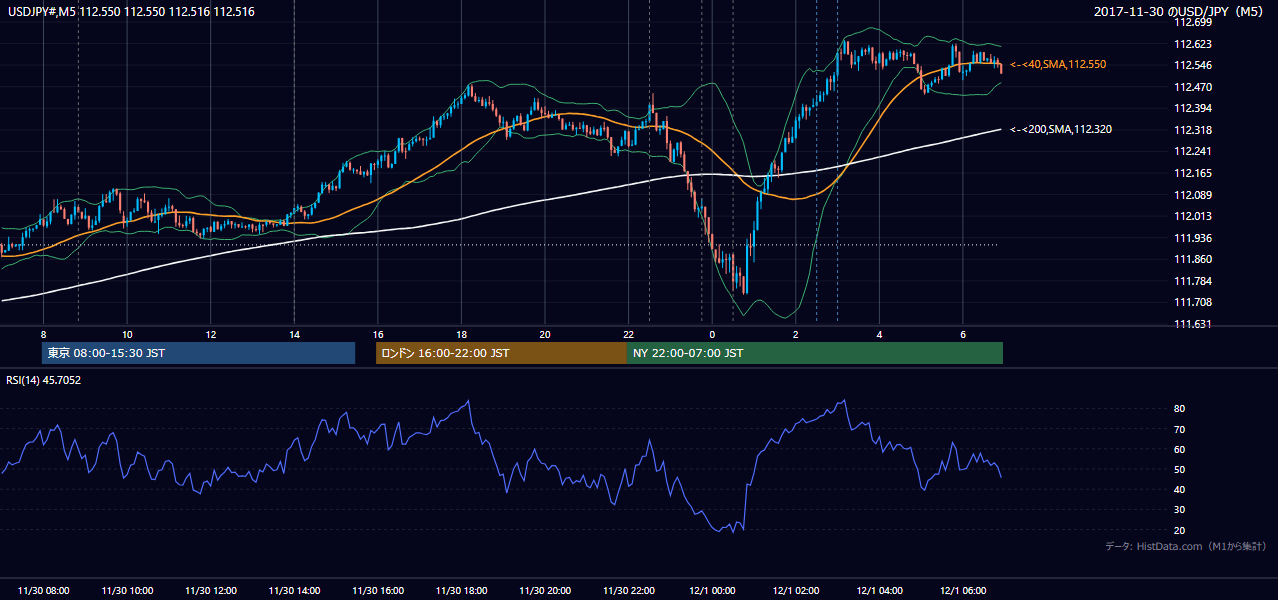Click hour label 4 under price chart
Viewport: 1278px width, 600px height.
[x=879, y=334]
